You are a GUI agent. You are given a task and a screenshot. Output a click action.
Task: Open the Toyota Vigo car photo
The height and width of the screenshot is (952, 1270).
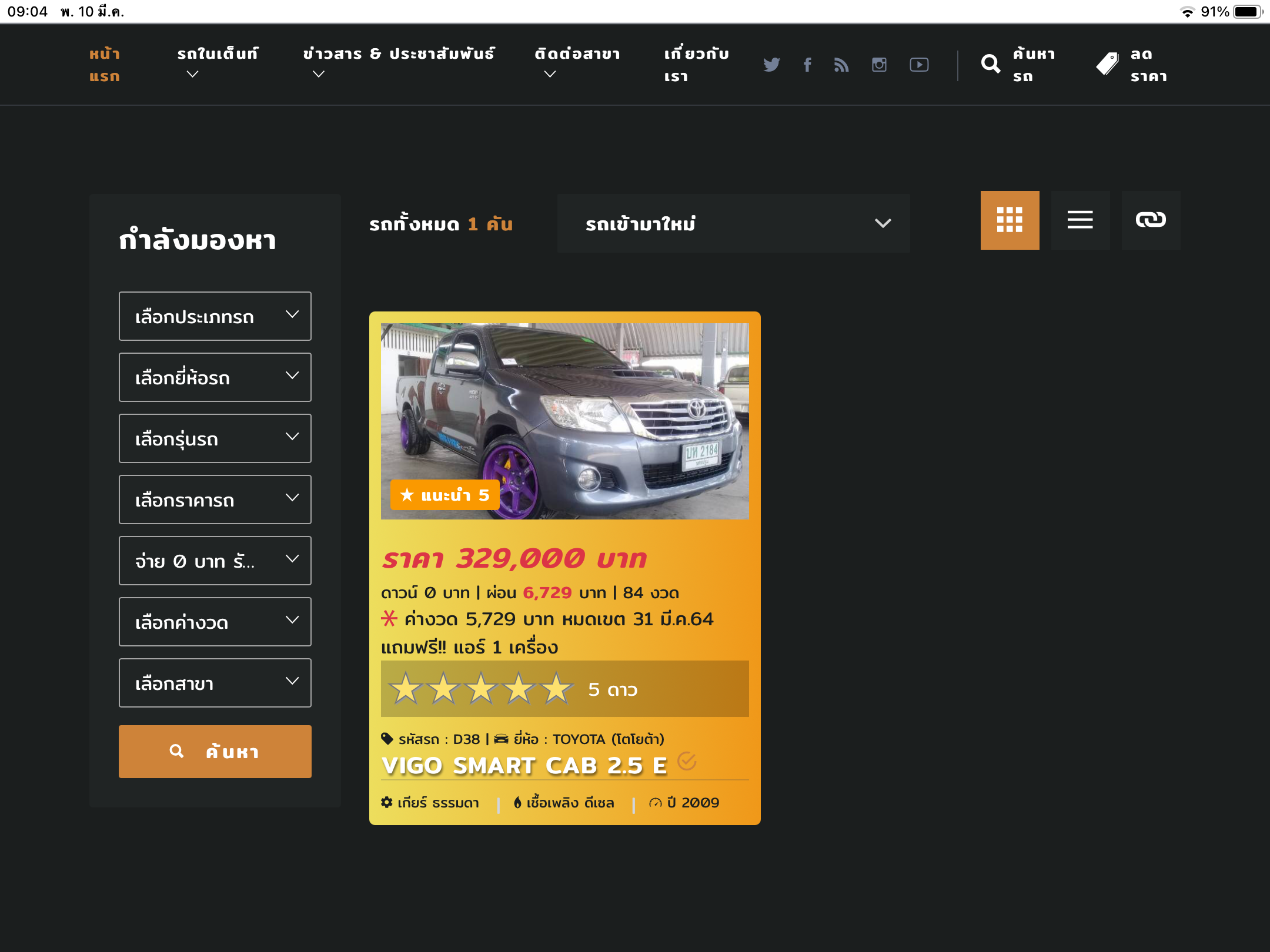point(564,421)
